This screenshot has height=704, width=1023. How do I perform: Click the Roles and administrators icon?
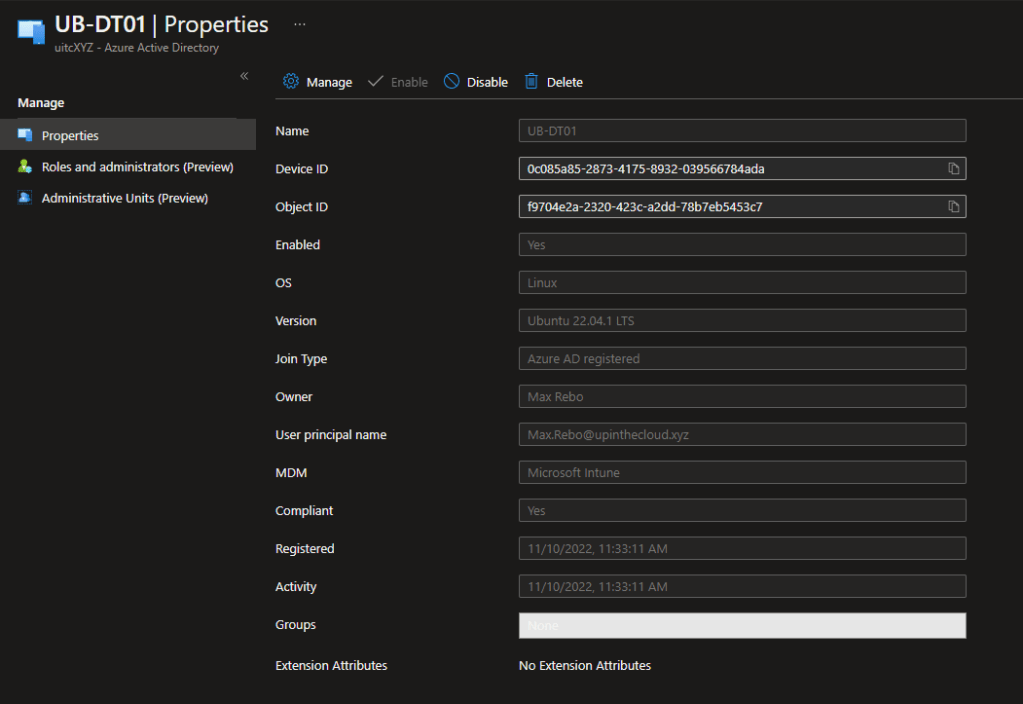[x=25, y=167]
